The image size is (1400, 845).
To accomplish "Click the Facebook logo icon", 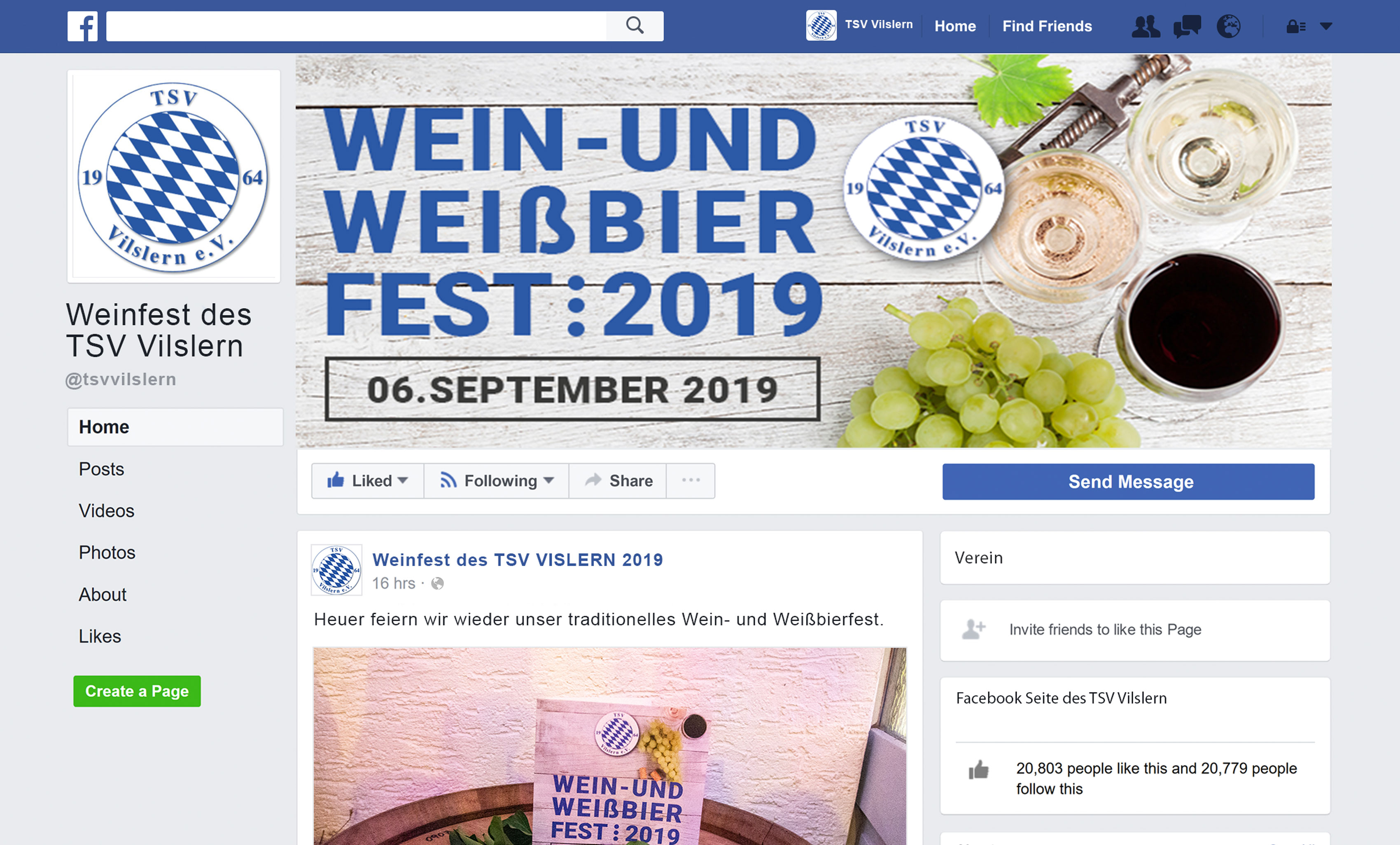I will (82, 26).
